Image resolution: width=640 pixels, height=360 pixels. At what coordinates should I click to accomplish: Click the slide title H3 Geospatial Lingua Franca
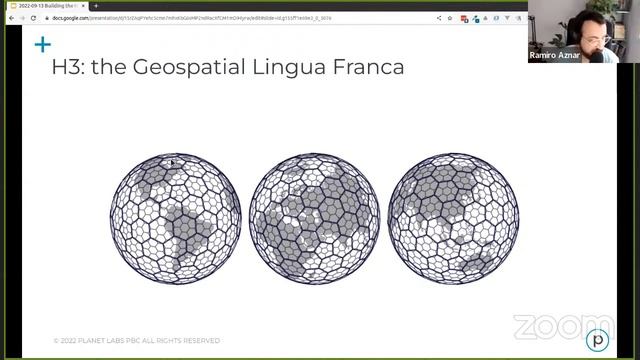[x=228, y=67]
